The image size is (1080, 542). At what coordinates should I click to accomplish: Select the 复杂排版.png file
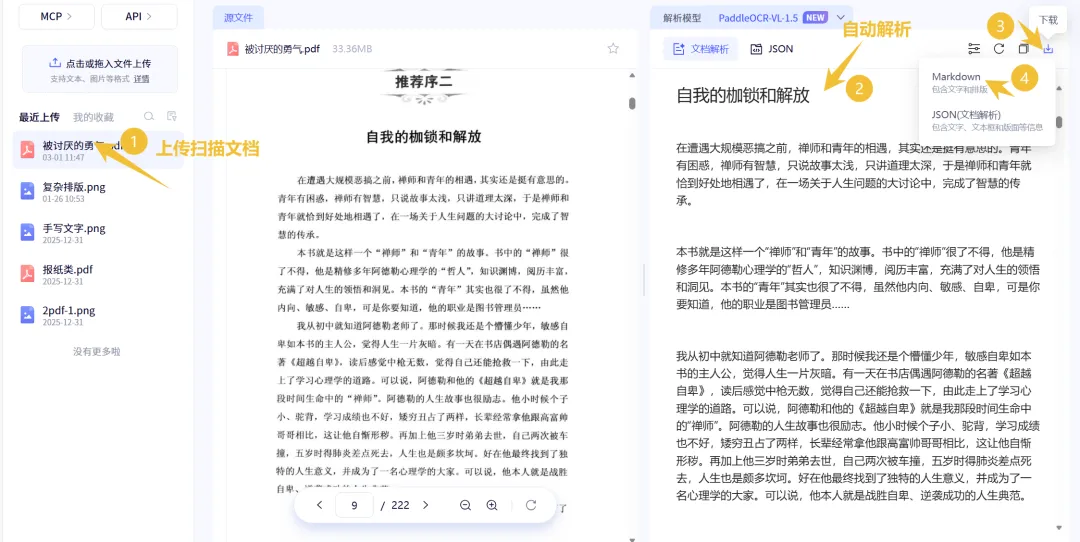[x=98, y=191]
